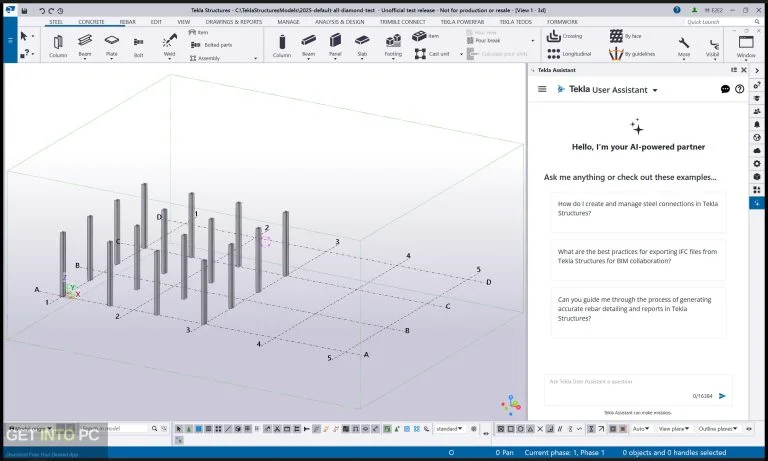Screen dimensions: 768x461
Task: Select the Cast unit tool
Action: (432, 54)
